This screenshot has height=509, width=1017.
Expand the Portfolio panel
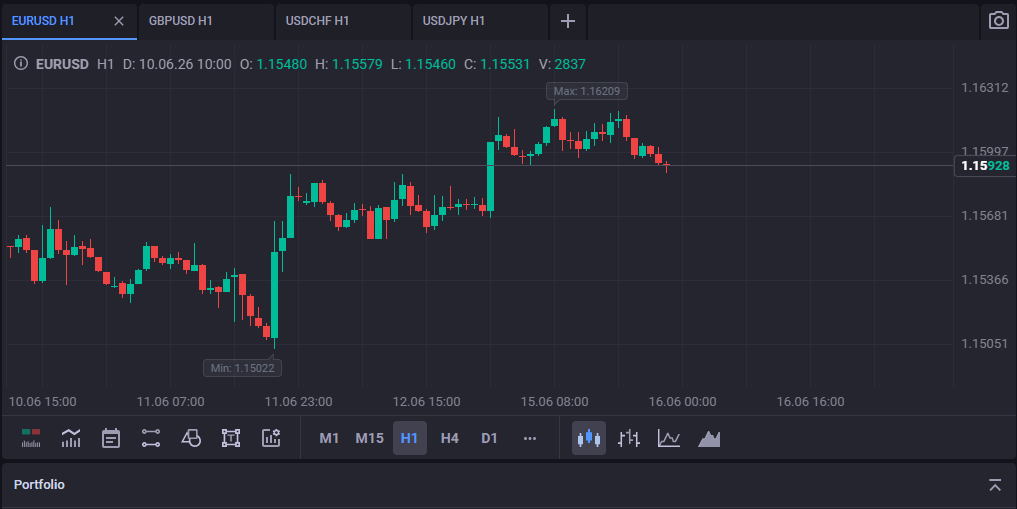click(995, 484)
